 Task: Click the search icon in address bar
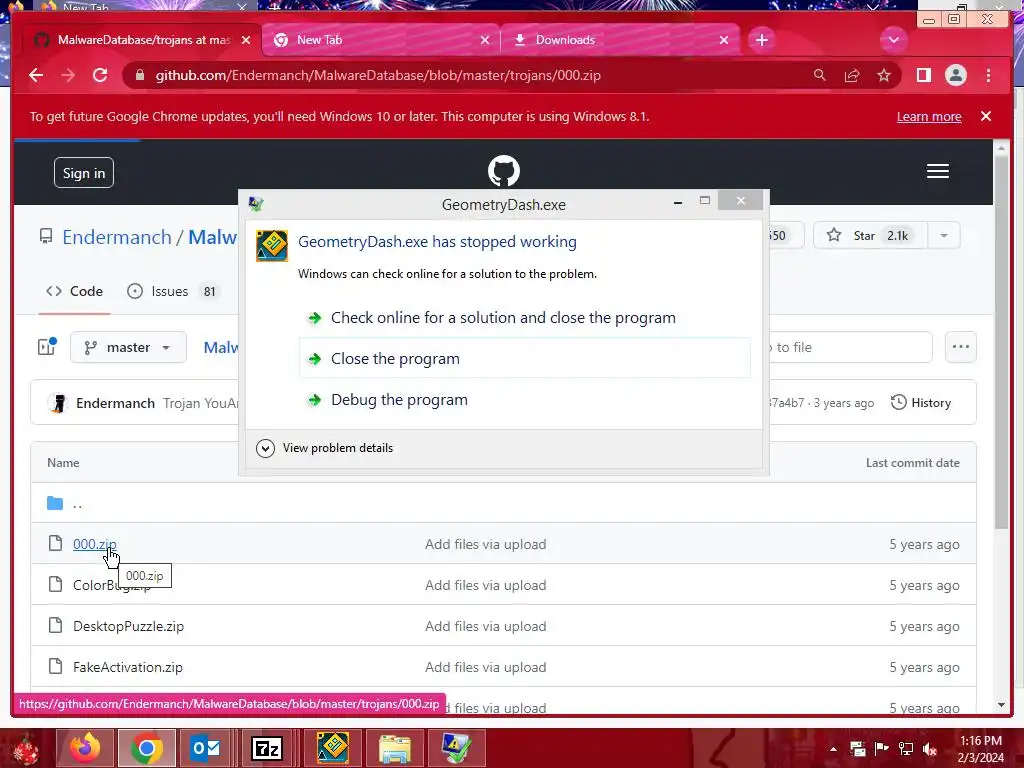820,75
